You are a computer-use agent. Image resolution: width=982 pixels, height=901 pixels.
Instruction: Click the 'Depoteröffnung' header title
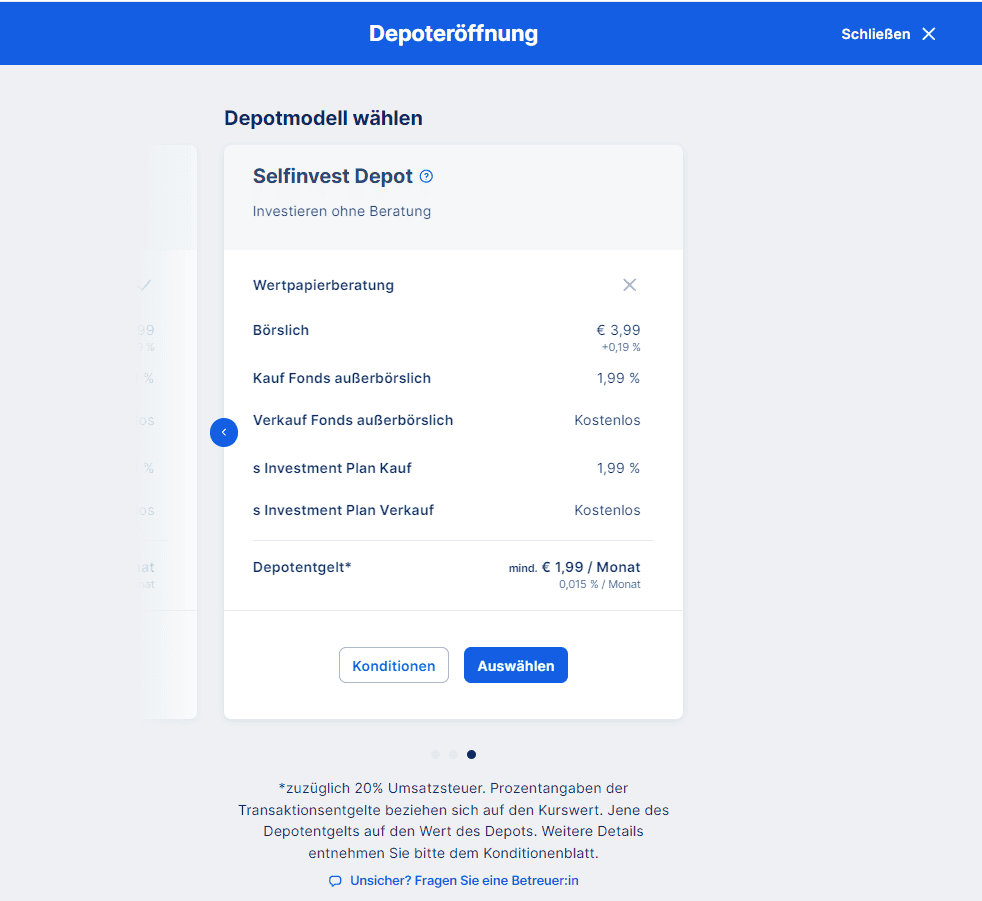453,34
